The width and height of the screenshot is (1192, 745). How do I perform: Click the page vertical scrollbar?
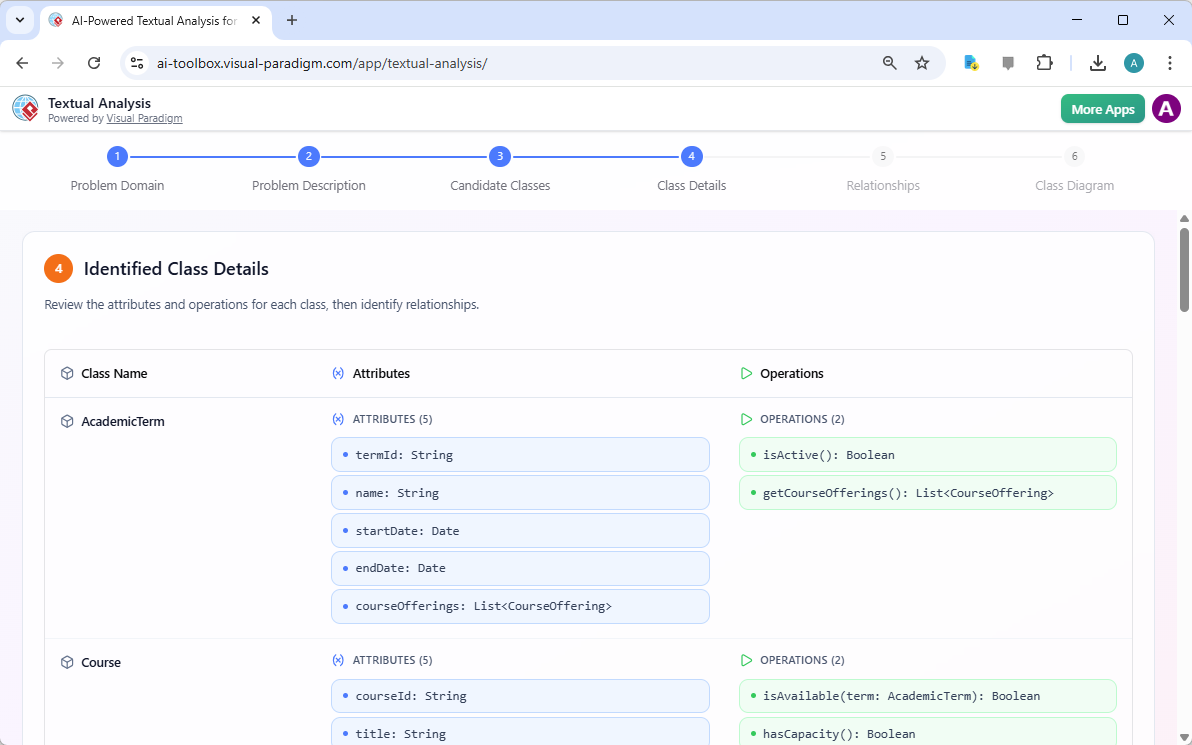(1184, 270)
